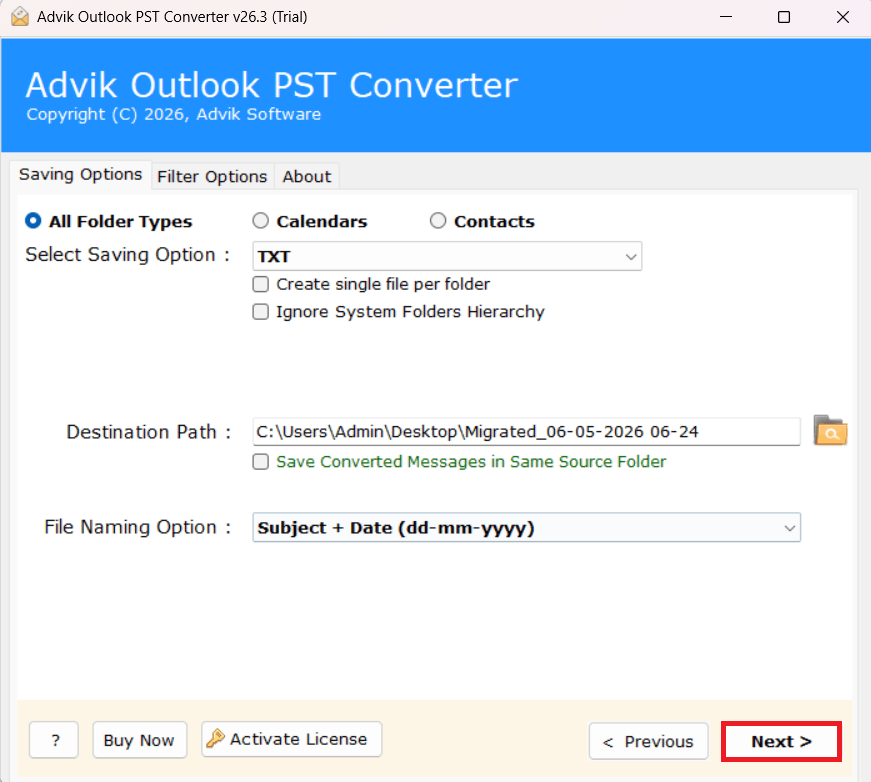The height and width of the screenshot is (782, 871).
Task: Tick Ignore System Folders Hierarchy checkbox
Action: (261, 312)
